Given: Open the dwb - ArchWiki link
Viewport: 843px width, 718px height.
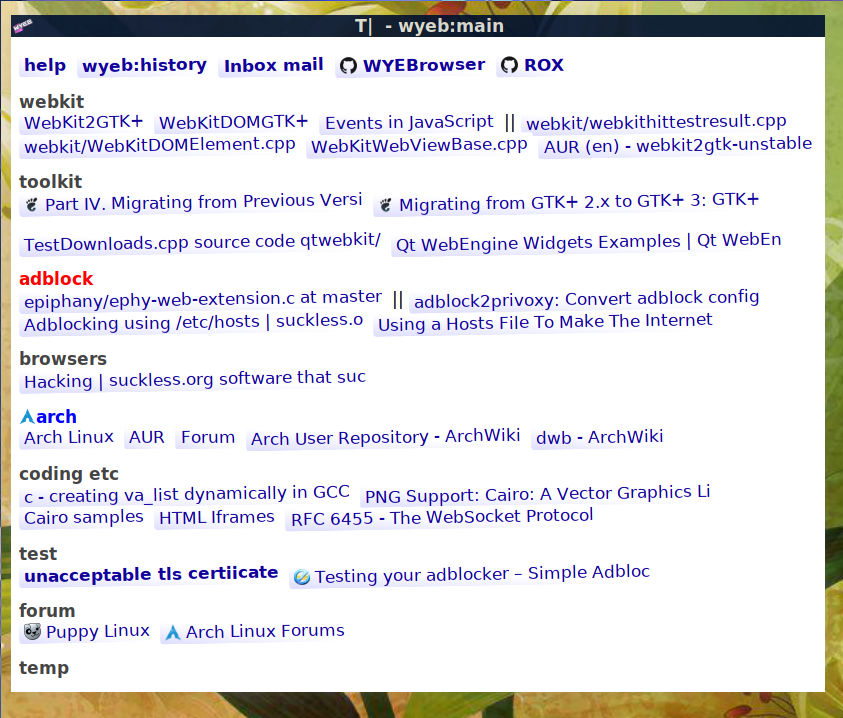Looking at the screenshot, I should tap(599, 437).
